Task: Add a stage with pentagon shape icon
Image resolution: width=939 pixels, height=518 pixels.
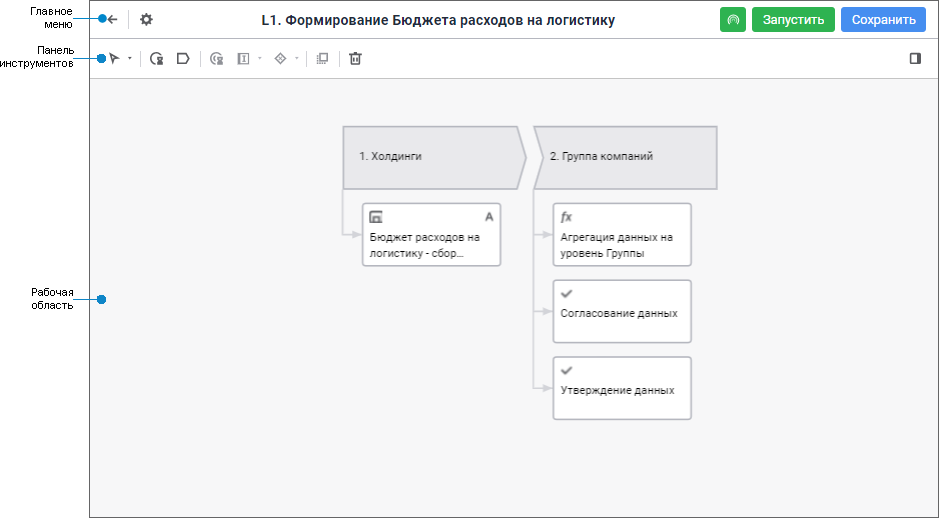Action: 183,59
